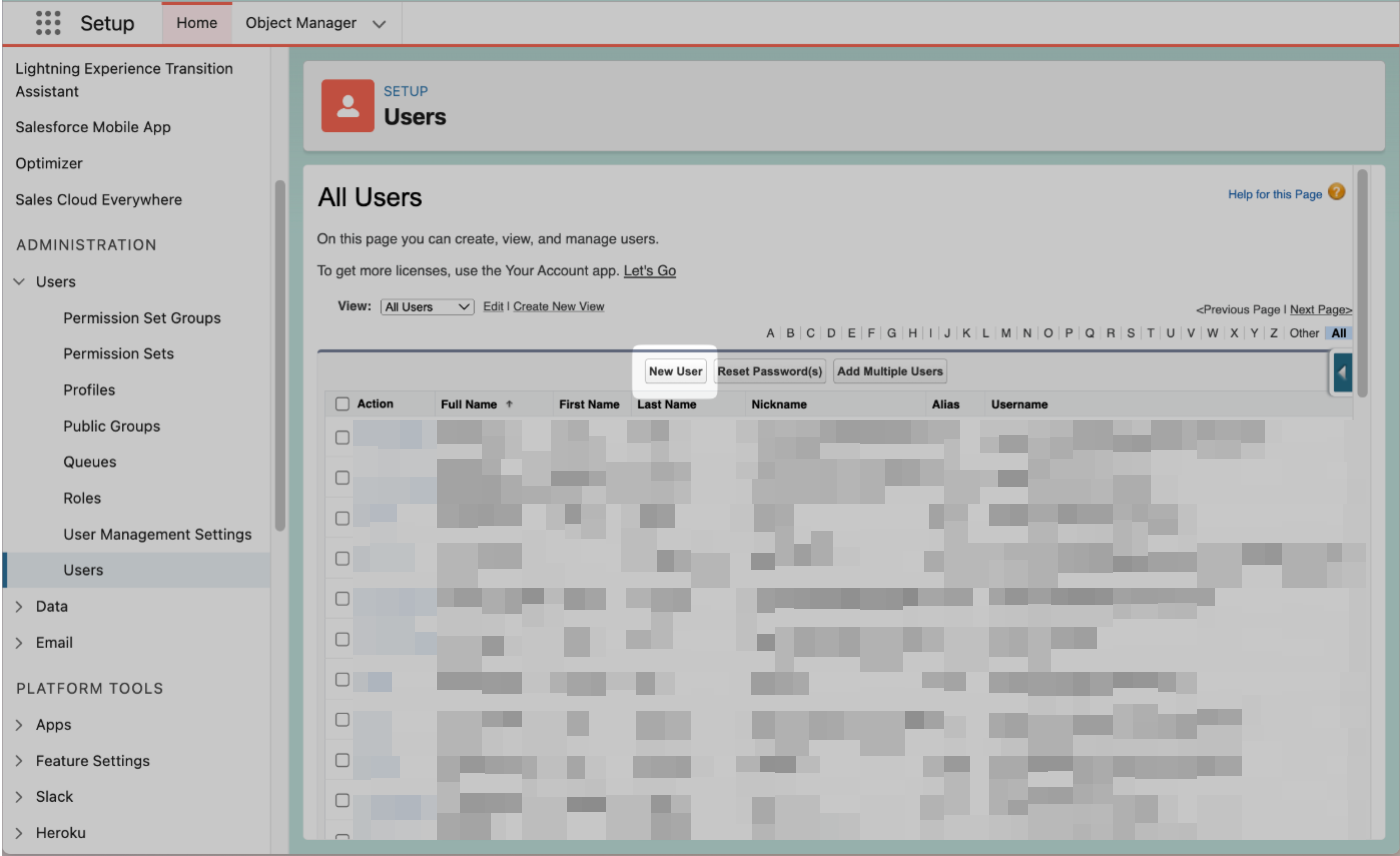Click the sidebar vertical scrollbar

tap(280, 355)
